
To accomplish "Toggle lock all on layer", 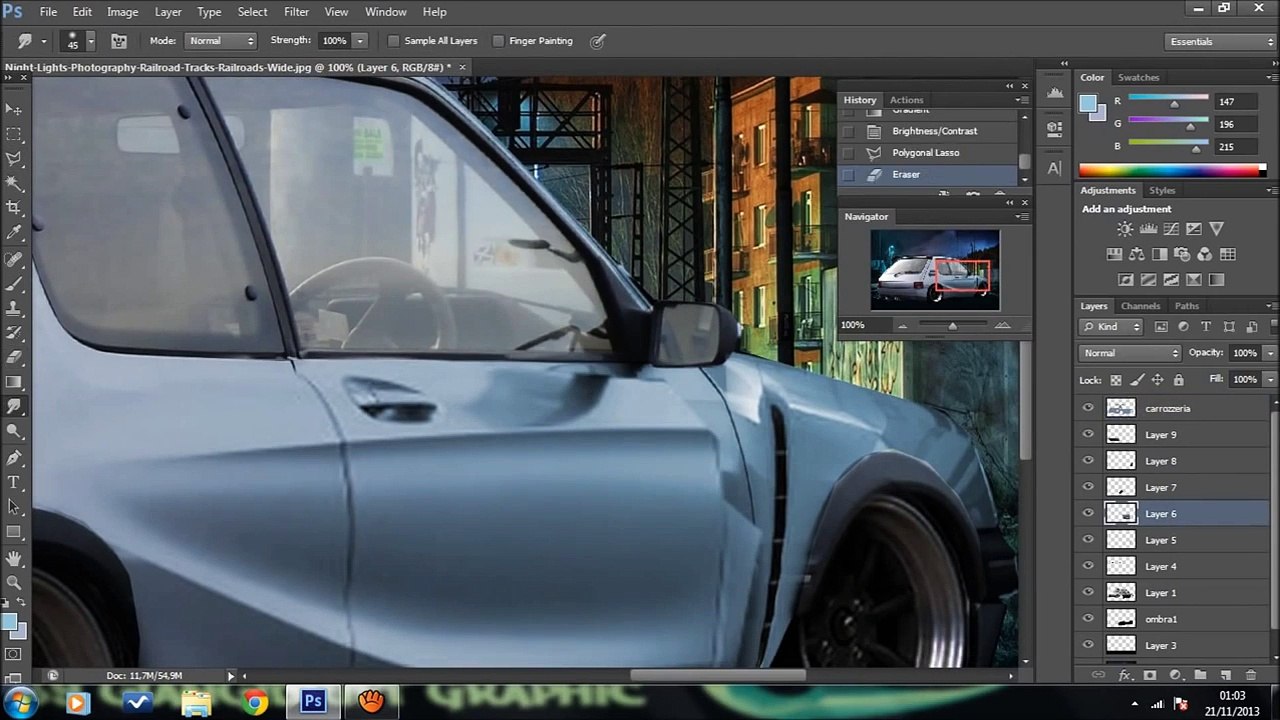I will 1178,380.
